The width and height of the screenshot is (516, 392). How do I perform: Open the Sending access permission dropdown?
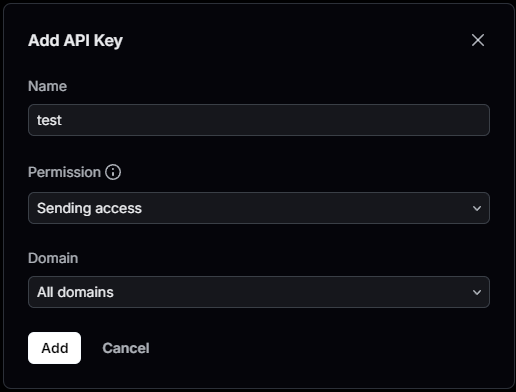[259, 208]
